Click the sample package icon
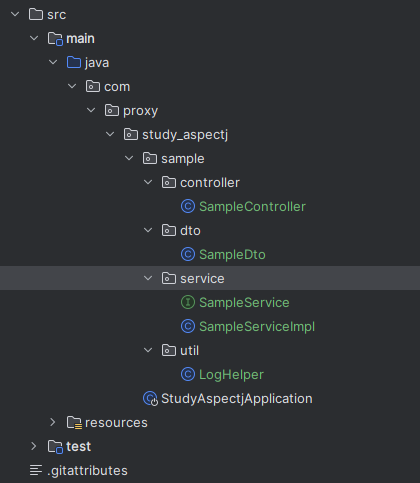This screenshot has width=420, height=483. click(150, 158)
